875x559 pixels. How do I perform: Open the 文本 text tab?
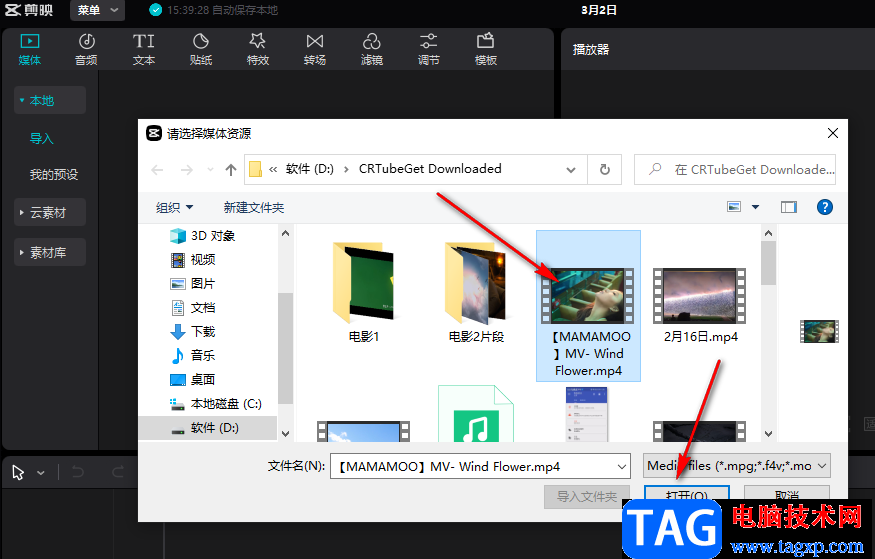tap(143, 50)
